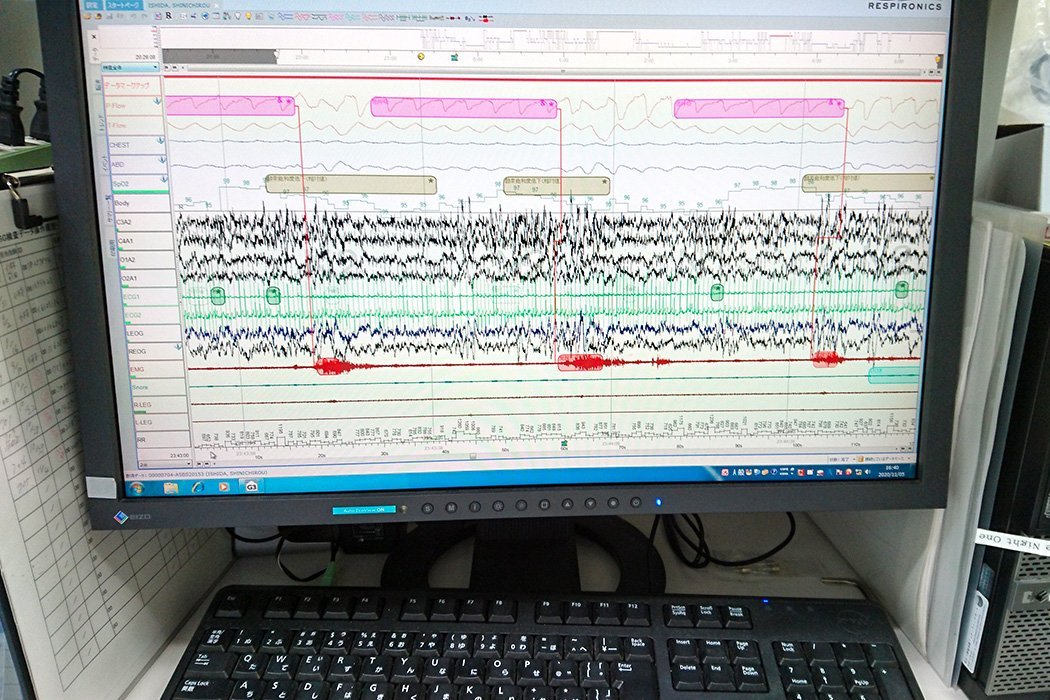This screenshot has width=1050, height=700.
Task: Open the media player taskbar icon
Action: [224, 486]
